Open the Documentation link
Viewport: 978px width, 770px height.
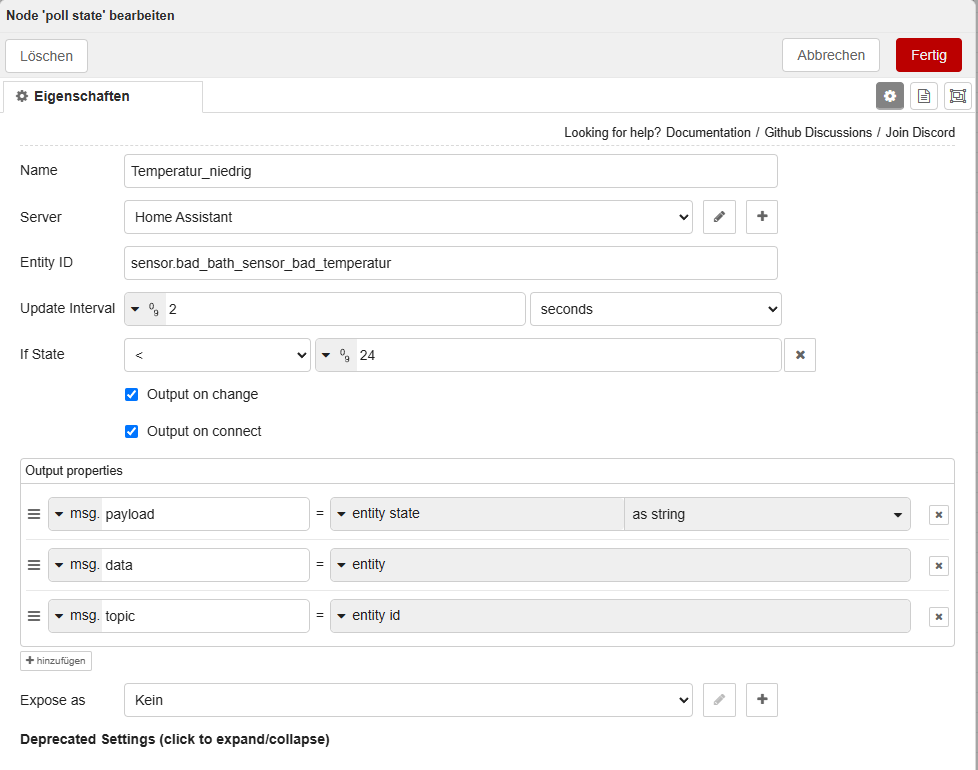click(x=708, y=133)
